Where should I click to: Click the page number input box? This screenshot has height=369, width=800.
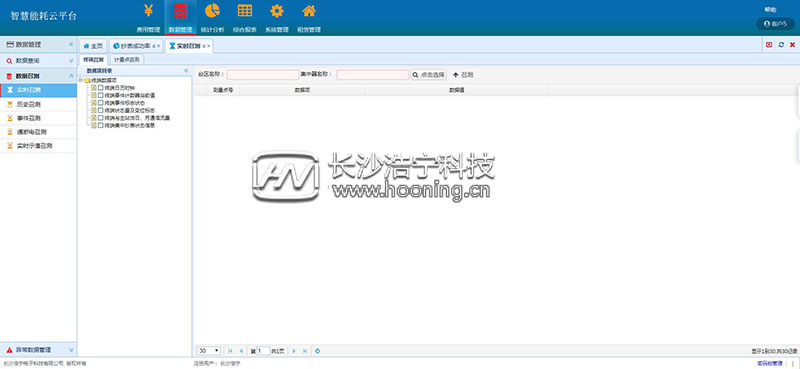click(263, 351)
